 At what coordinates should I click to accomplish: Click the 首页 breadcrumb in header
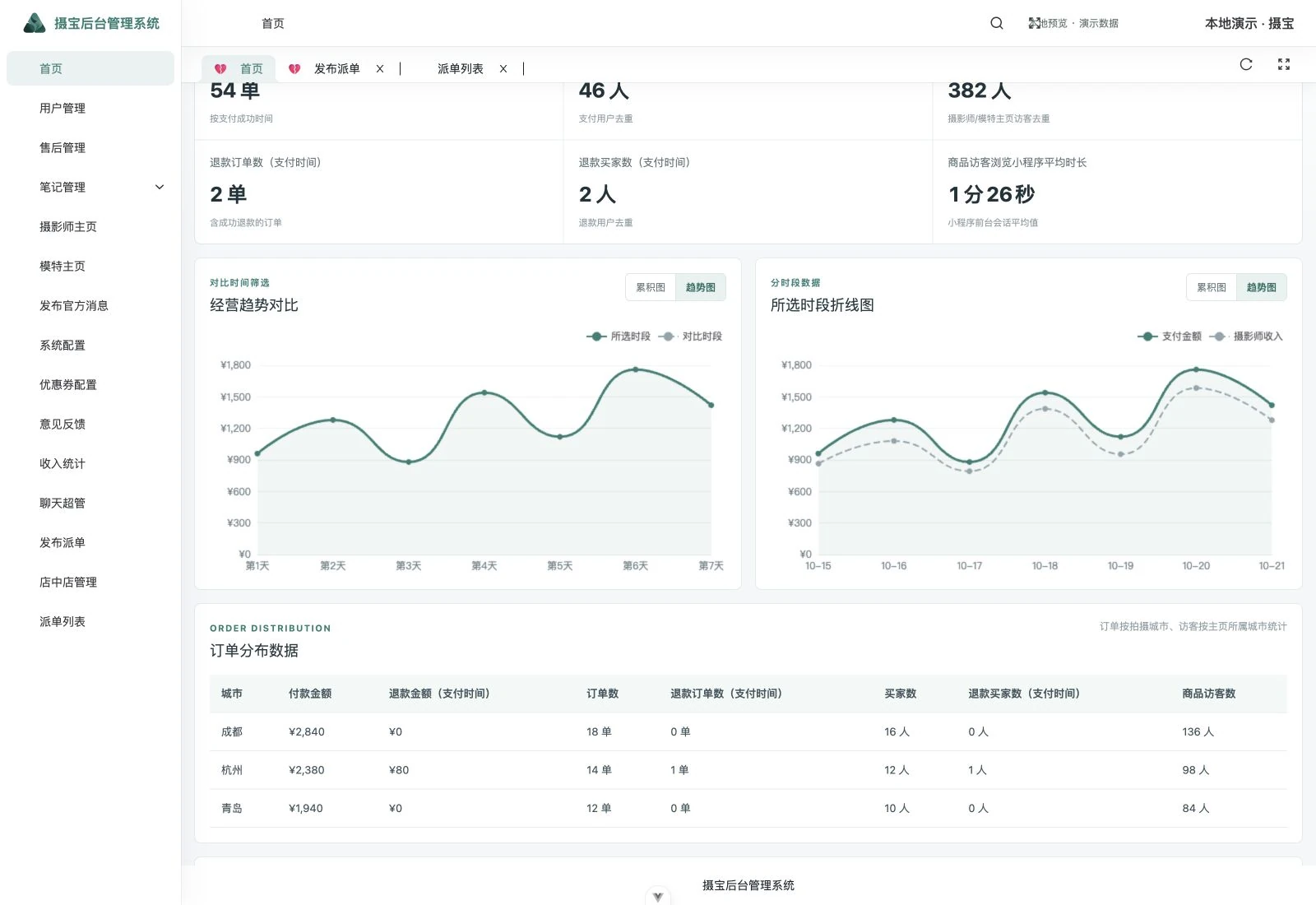pos(273,23)
